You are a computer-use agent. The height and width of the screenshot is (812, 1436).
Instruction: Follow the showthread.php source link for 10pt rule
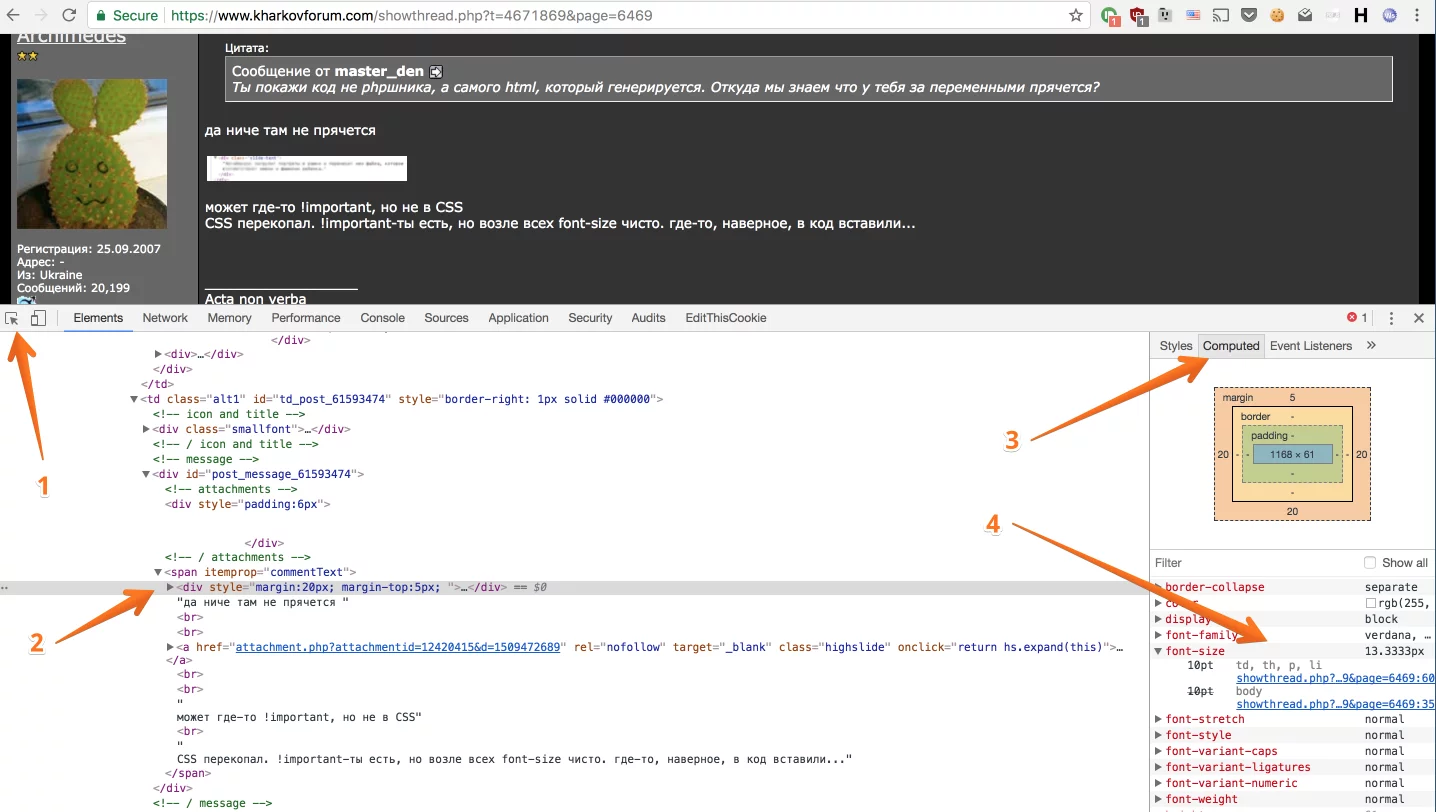click(1335, 678)
